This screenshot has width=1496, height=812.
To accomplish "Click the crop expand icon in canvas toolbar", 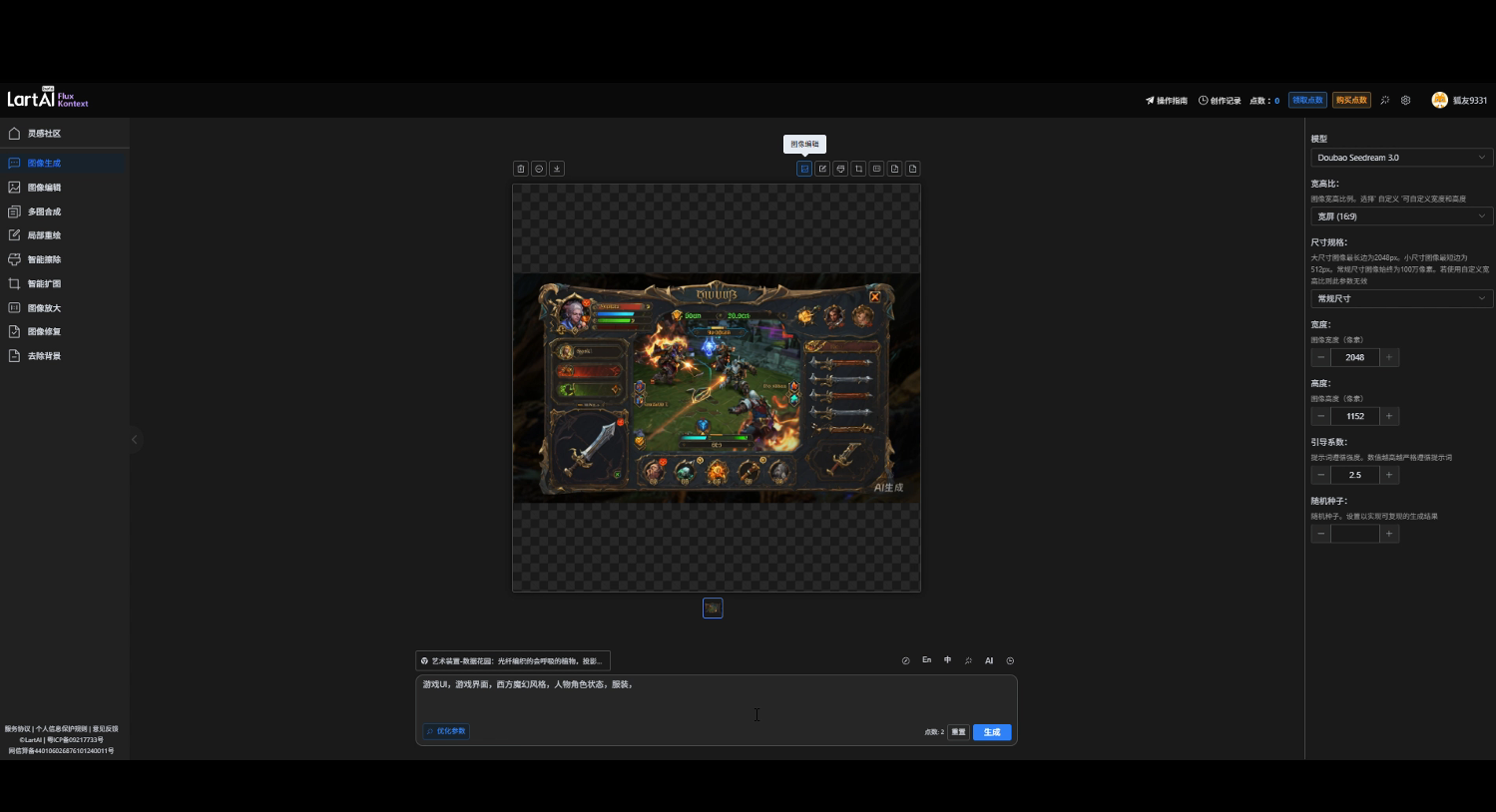I will coord(858,169).
